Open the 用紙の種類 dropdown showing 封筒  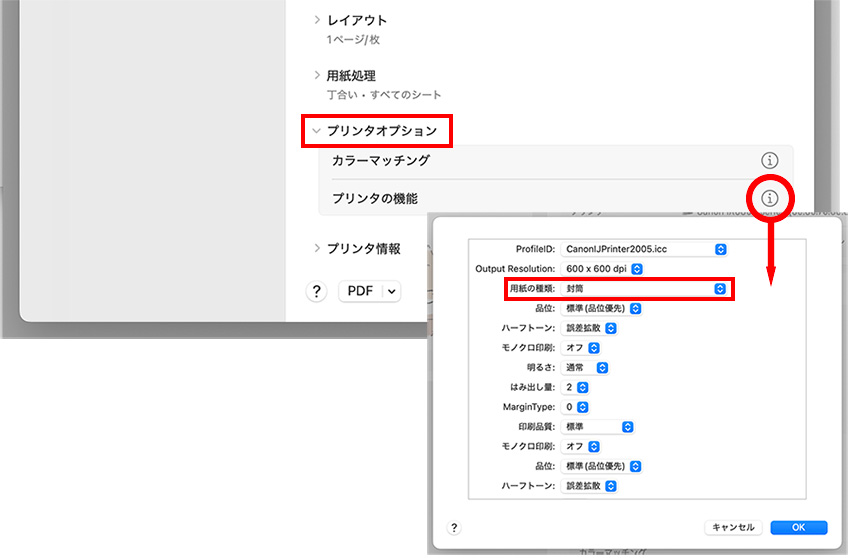coord(644,288)
